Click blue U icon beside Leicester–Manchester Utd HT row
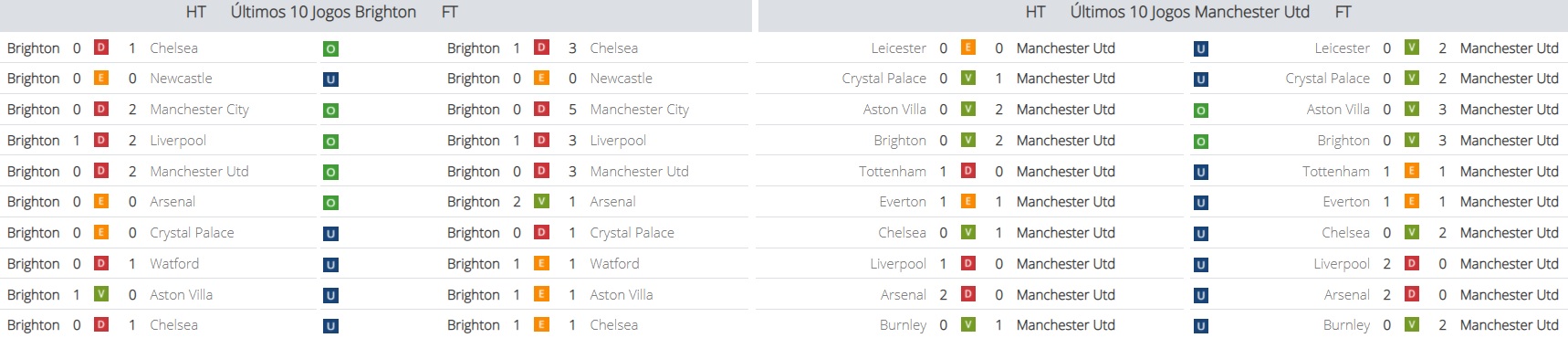This screenshot has height=338, width=1568. click(1201, 49)
